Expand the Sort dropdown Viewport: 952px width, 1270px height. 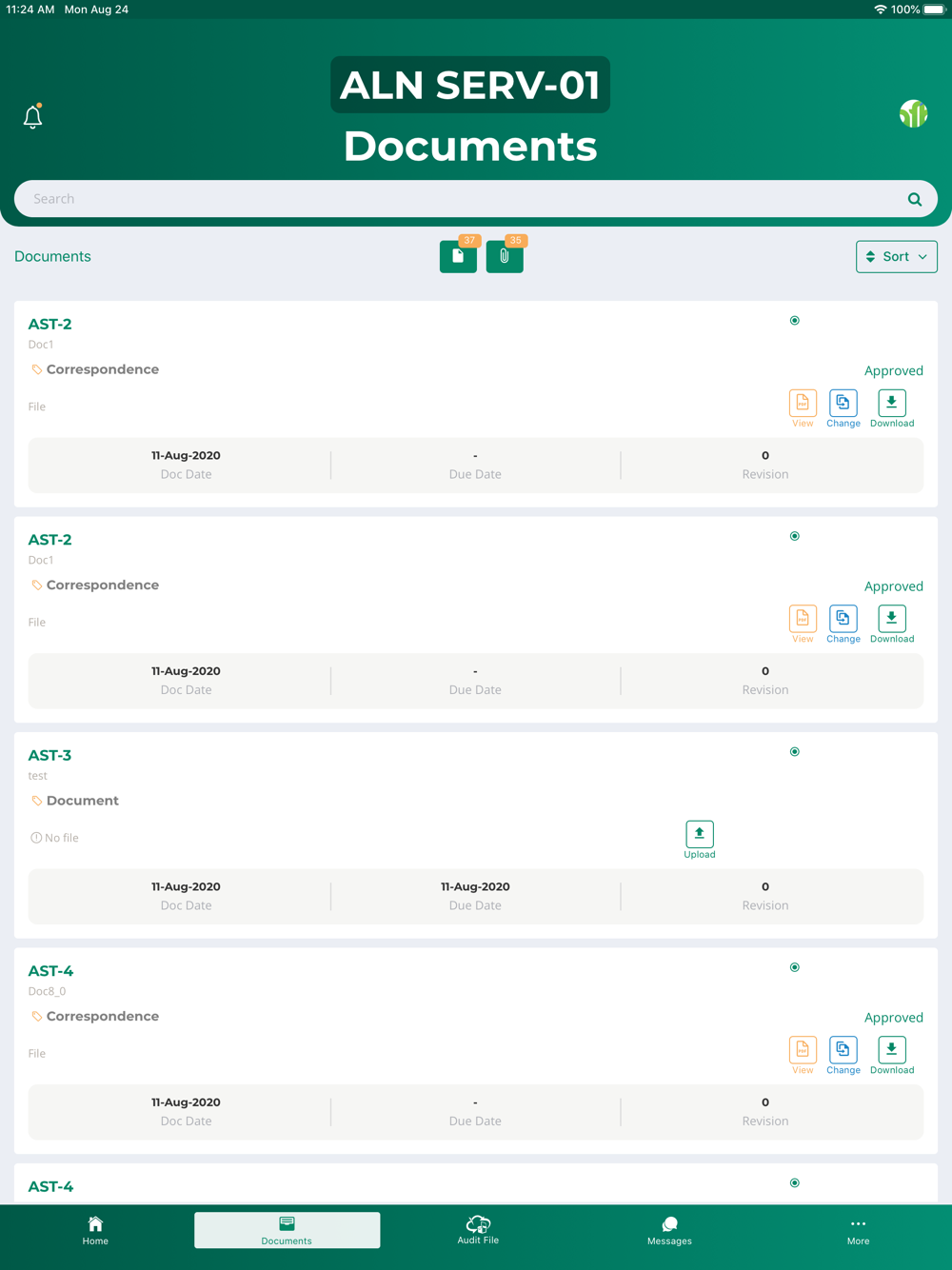click(x=897, y=257)
